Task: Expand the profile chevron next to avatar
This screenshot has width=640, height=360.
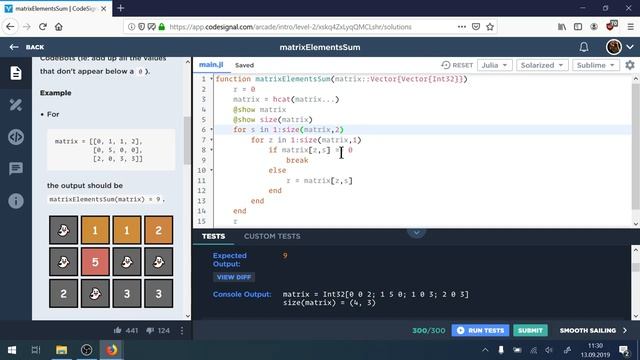Action: [630, 47]
